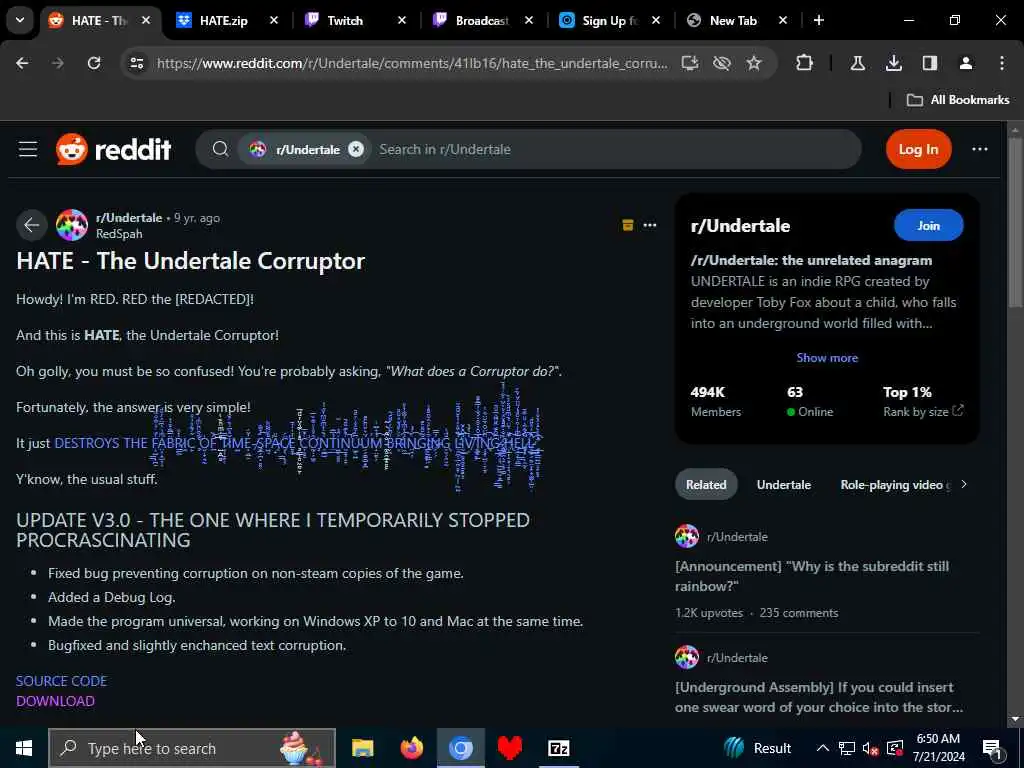
Task: Open reddit header three-dot menu
Action: click(980, 150)
